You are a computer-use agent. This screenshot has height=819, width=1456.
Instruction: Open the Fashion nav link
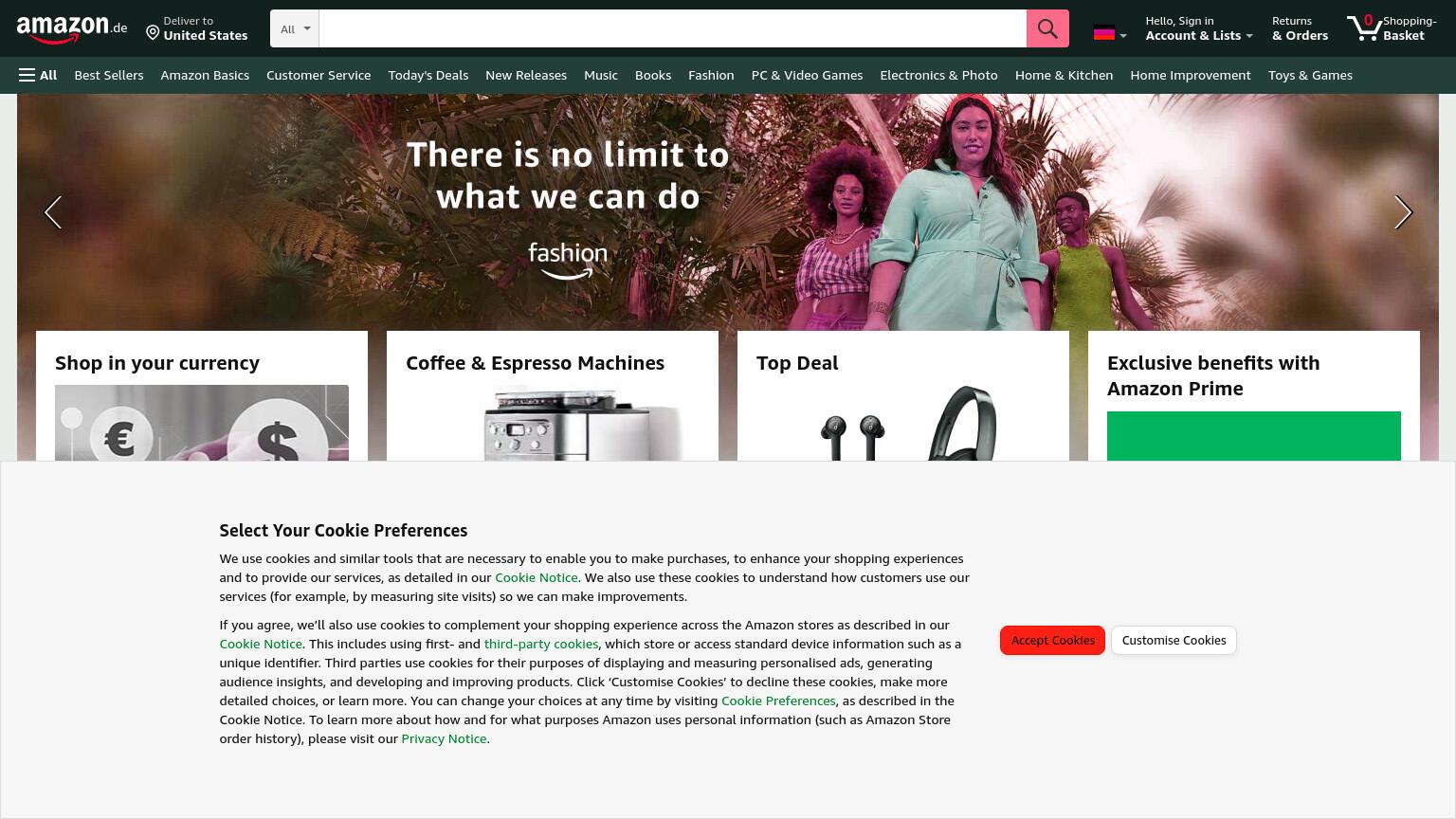click(x=711, y=75)
